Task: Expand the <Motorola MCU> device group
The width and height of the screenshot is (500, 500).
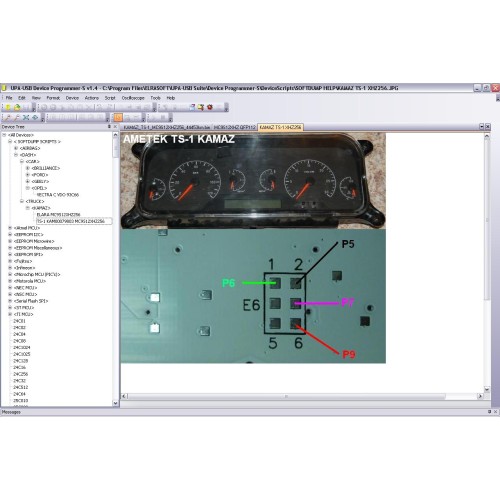Action: (x=10, y=281)
